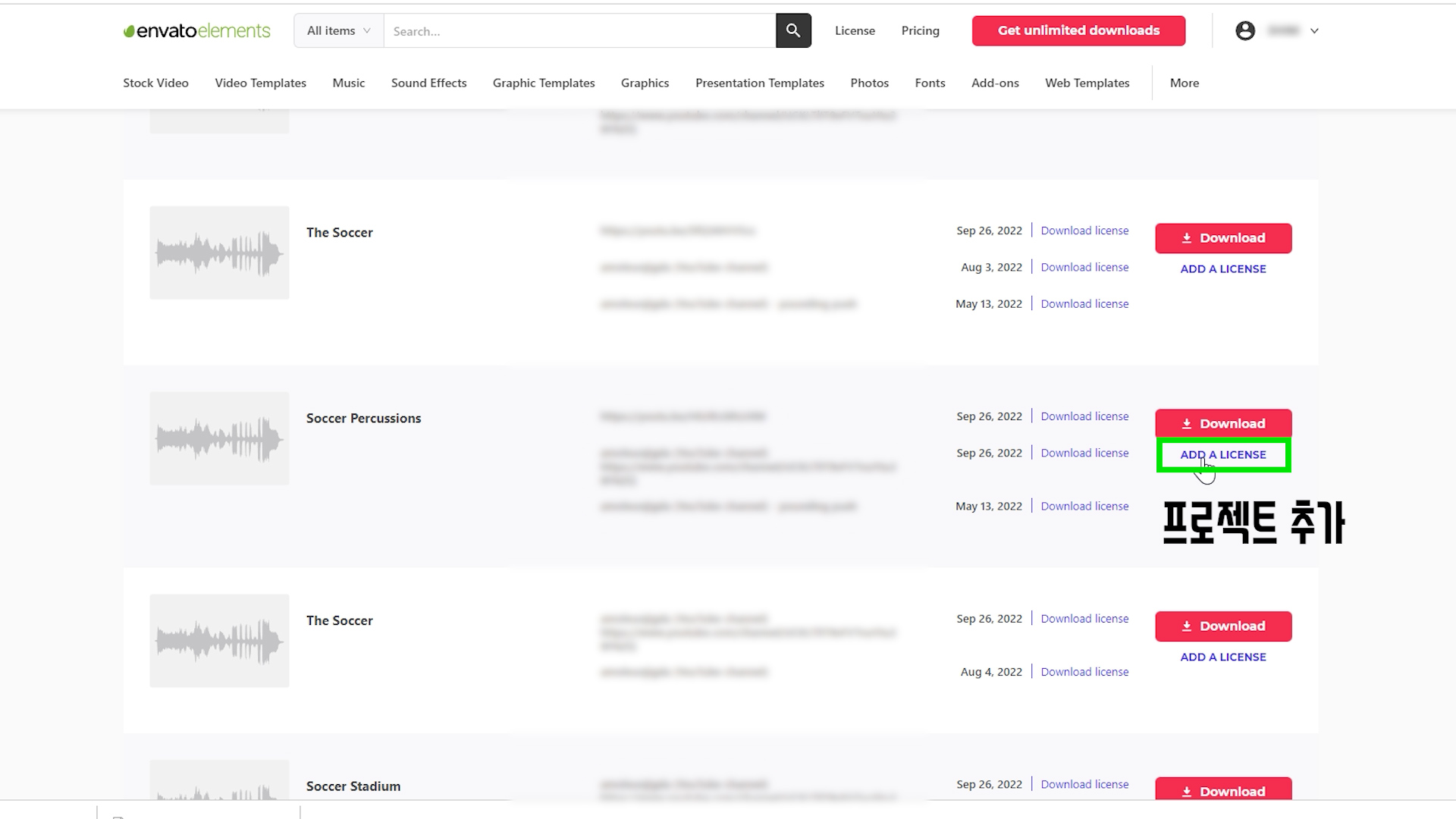
Task: Open the License page link
Action: click(855, 30)
